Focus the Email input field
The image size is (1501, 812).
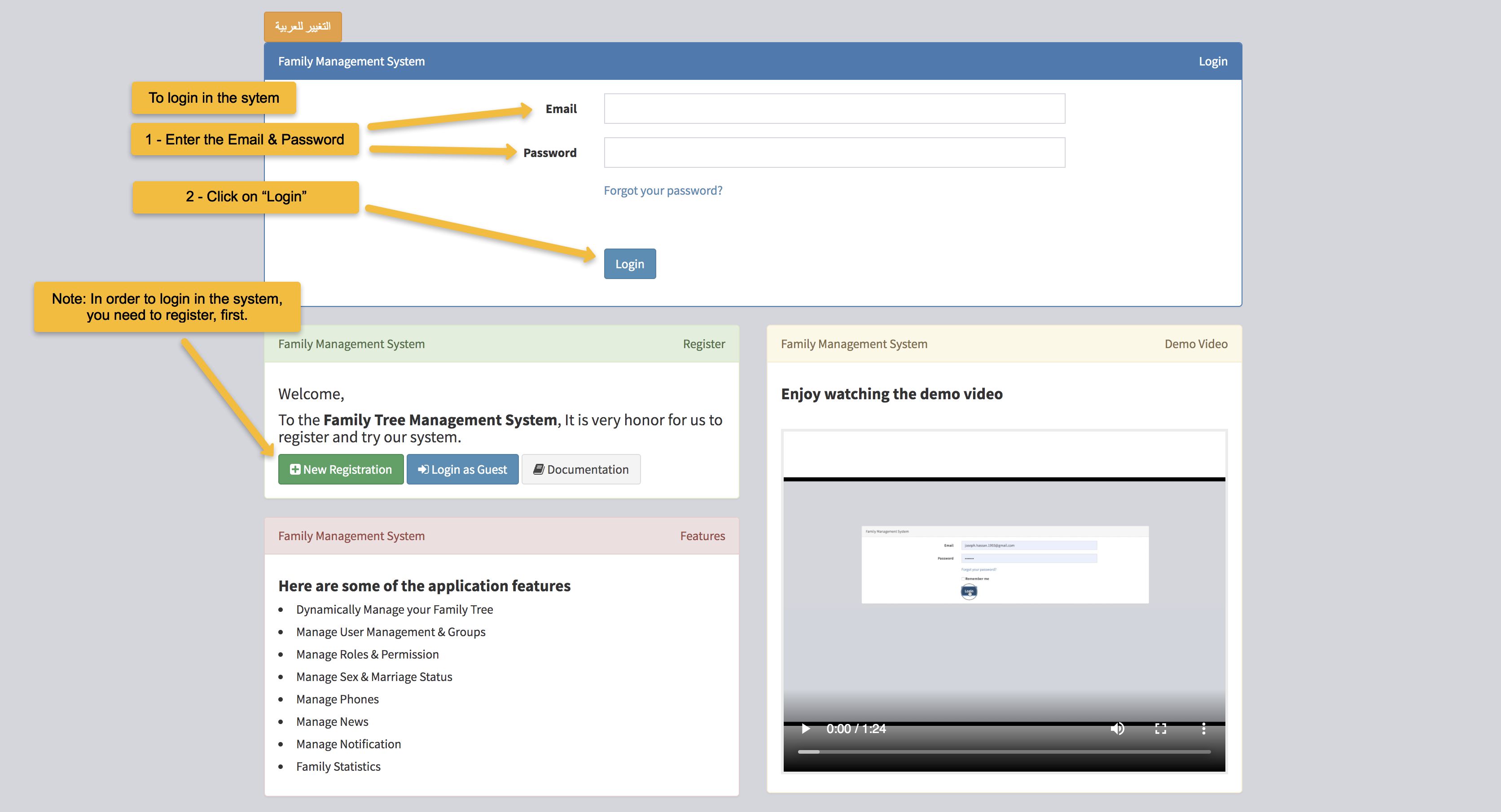click(x=834, y=109)
